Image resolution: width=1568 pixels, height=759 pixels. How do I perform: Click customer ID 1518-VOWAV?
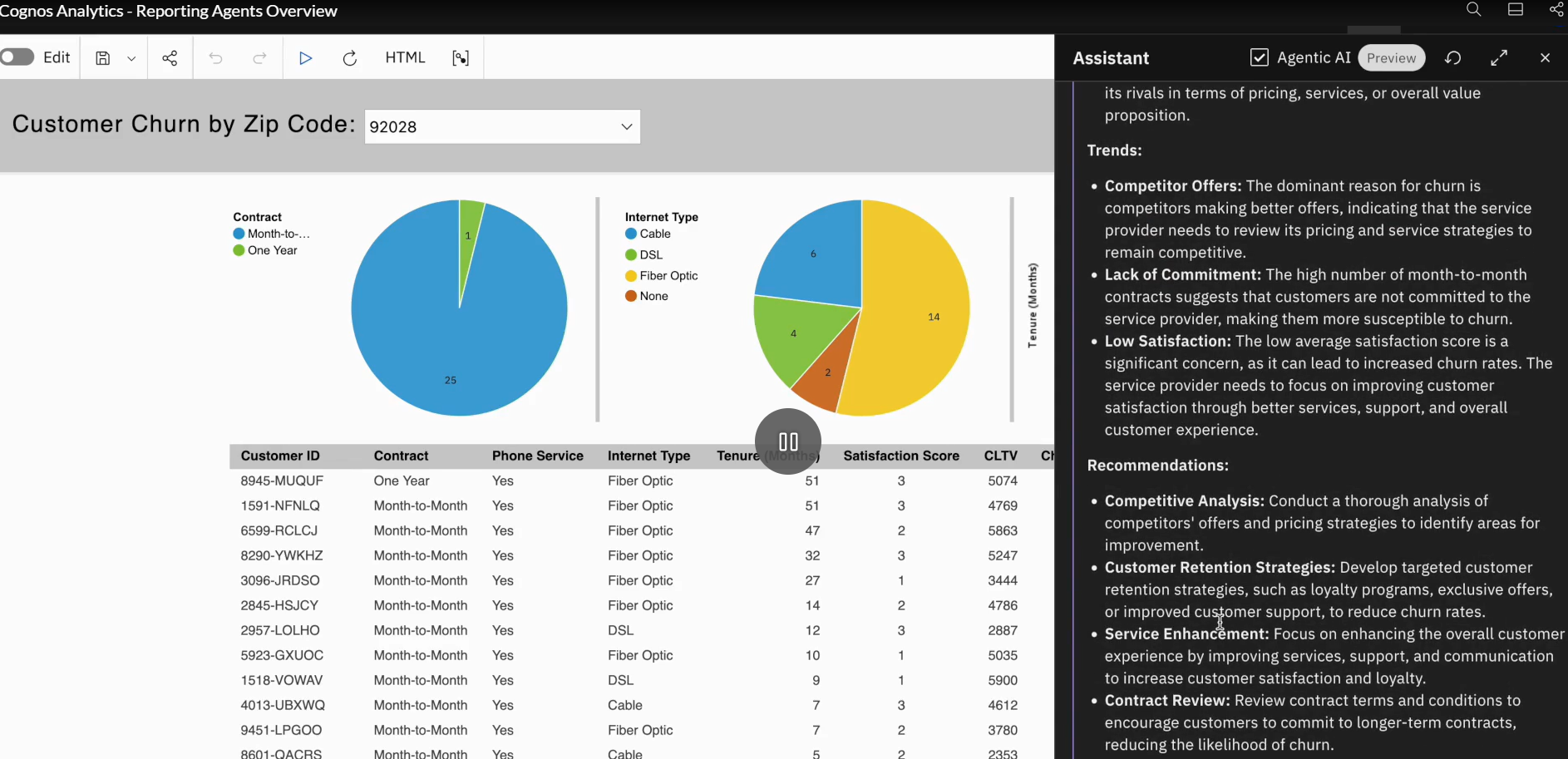coord(281,680)
